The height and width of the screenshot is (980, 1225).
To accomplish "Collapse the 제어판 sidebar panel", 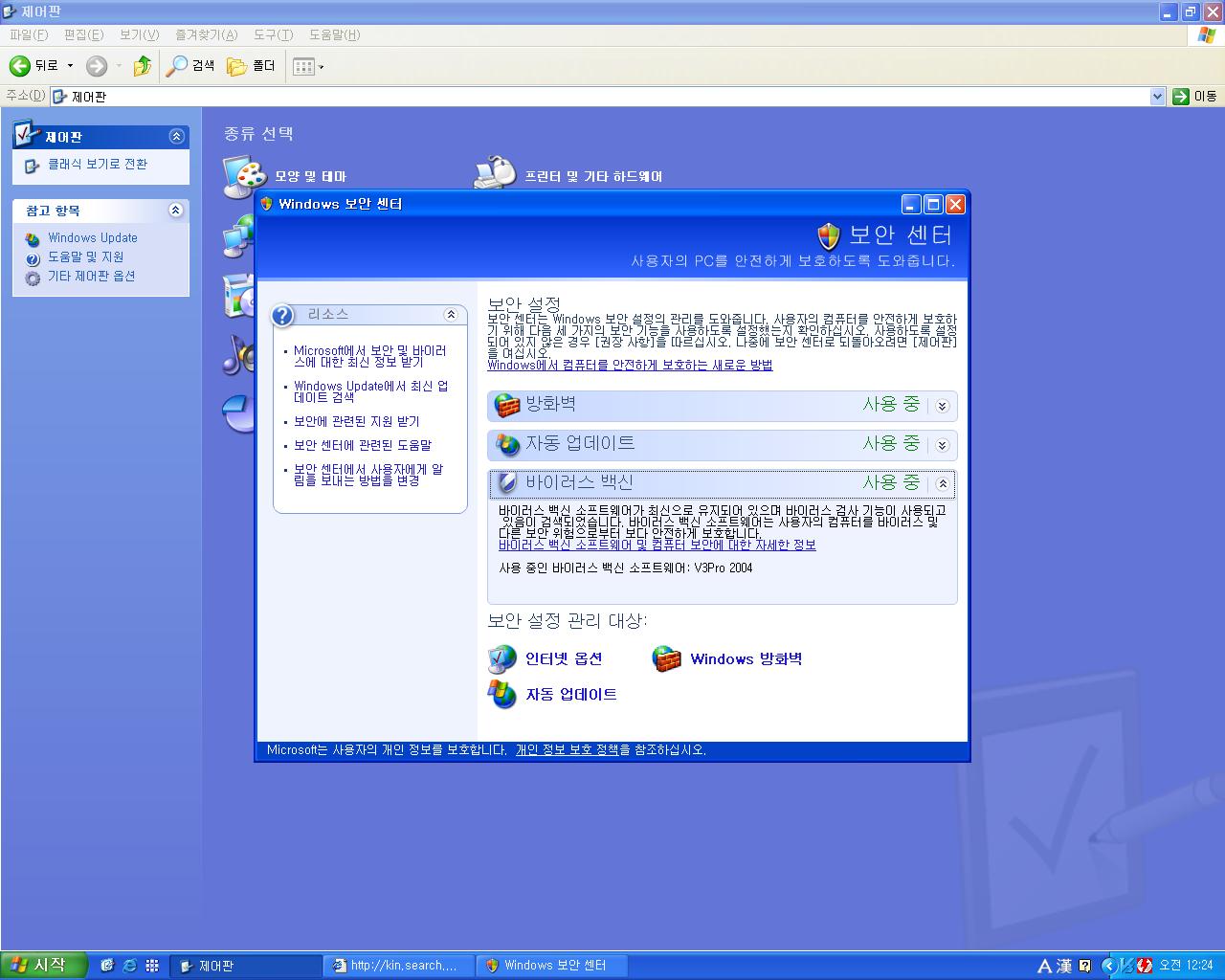I will 176,136.
